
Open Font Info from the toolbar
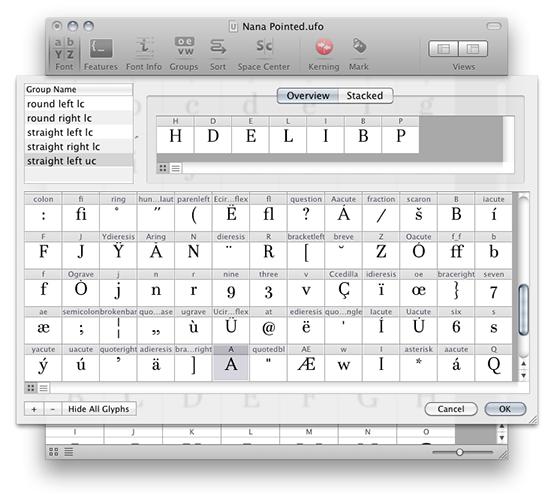pyautogui.click(x=144, y=54)
